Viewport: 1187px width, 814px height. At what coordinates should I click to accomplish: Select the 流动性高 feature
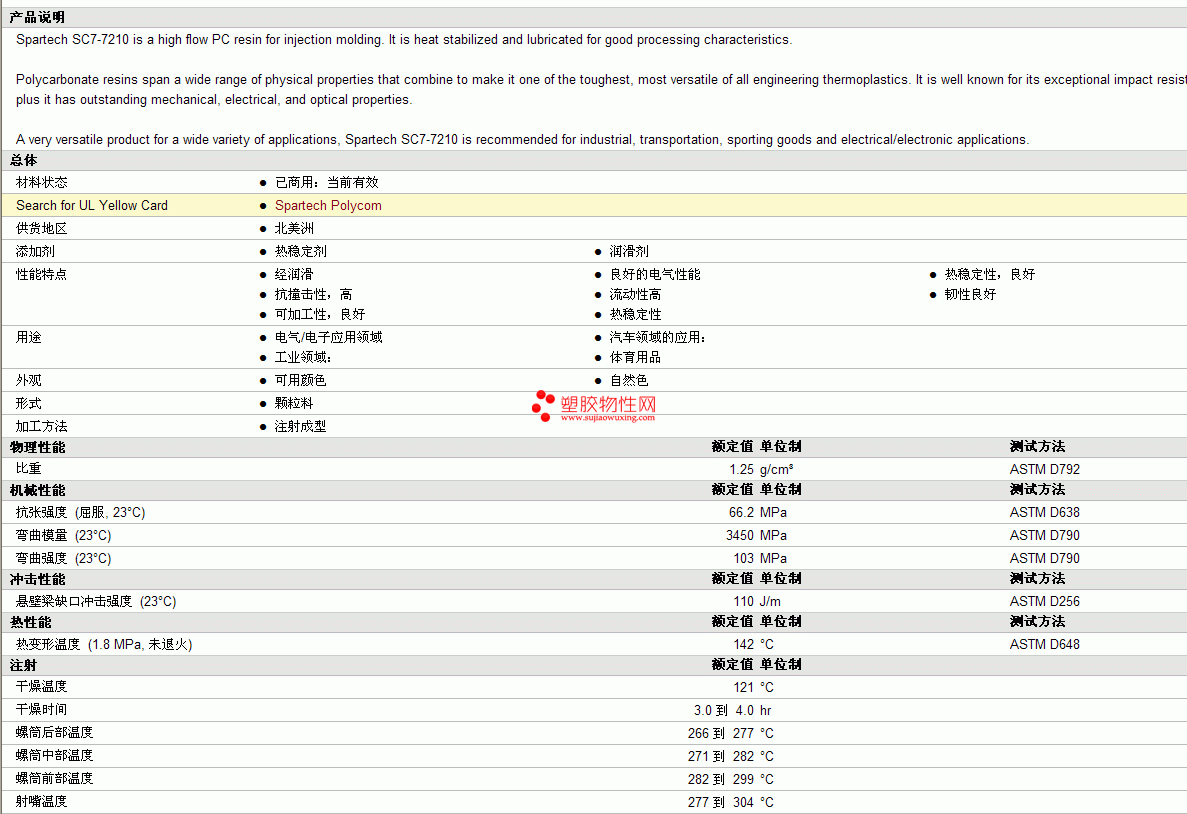click(635, 295)
